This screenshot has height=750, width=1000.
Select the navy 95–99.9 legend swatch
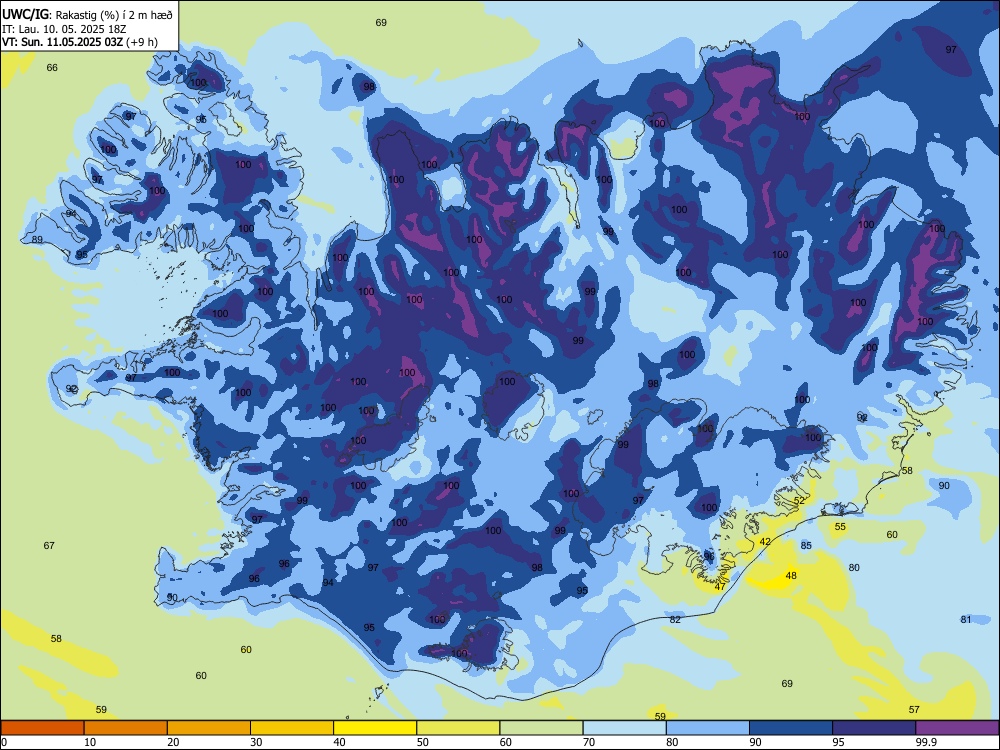[x=874, y=728]
